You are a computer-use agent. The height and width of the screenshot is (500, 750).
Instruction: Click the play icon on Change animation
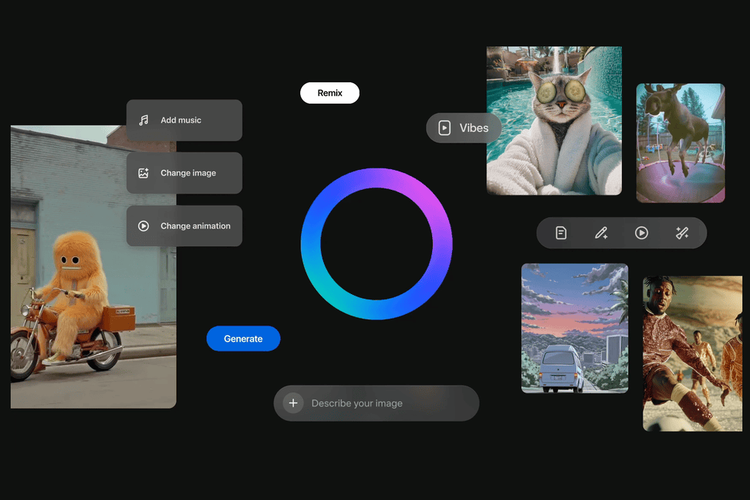[143, 226]
